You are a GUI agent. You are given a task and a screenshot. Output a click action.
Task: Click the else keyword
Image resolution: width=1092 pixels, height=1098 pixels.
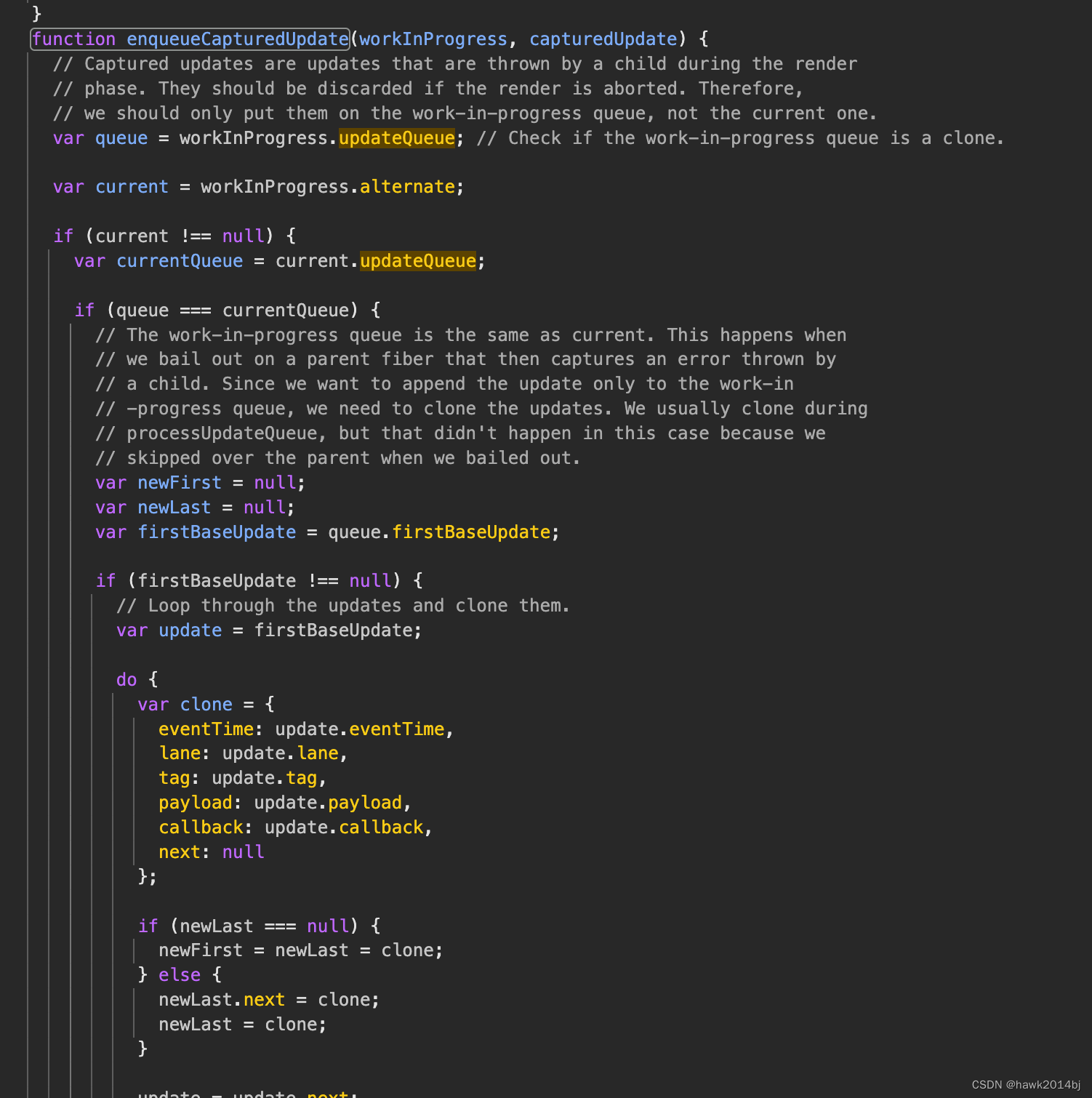180,975
